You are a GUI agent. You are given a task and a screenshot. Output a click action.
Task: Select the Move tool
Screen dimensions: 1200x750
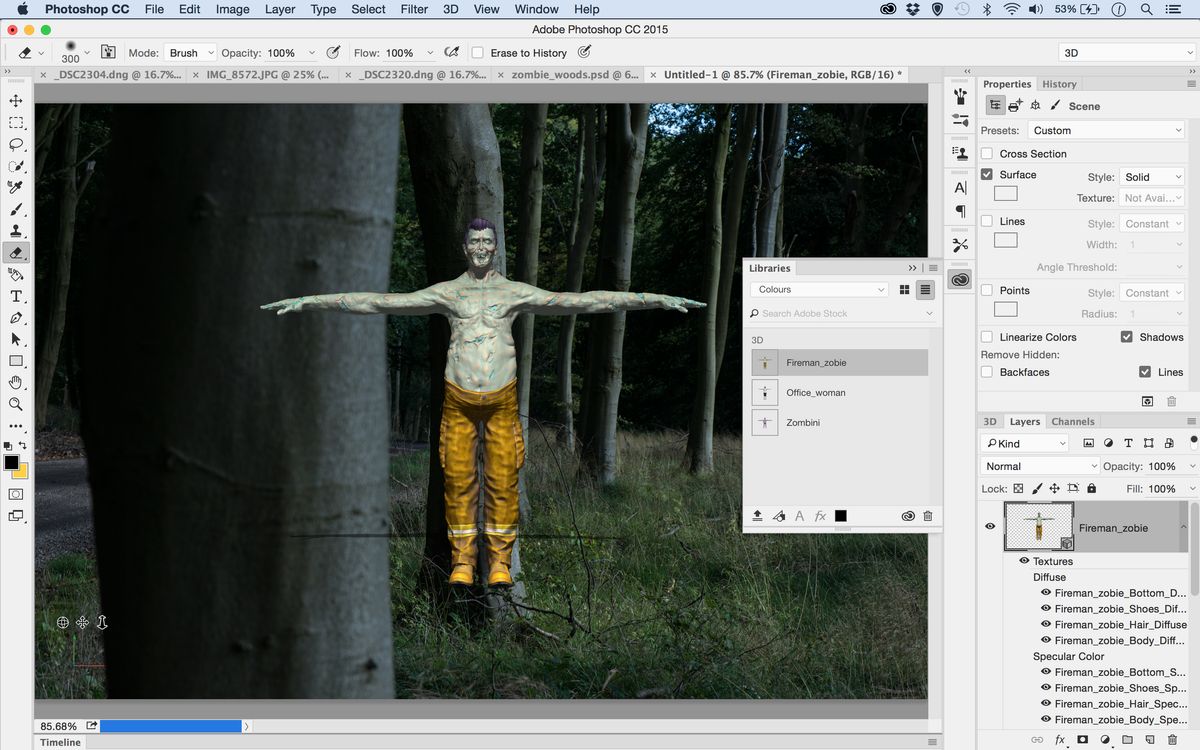click(x=16, y=100)
